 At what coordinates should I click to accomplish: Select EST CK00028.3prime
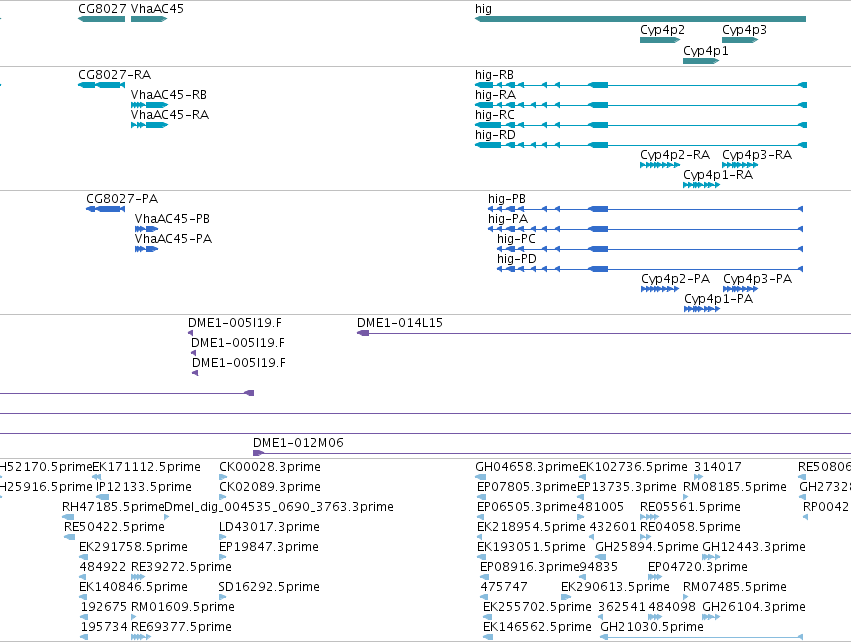270,467
